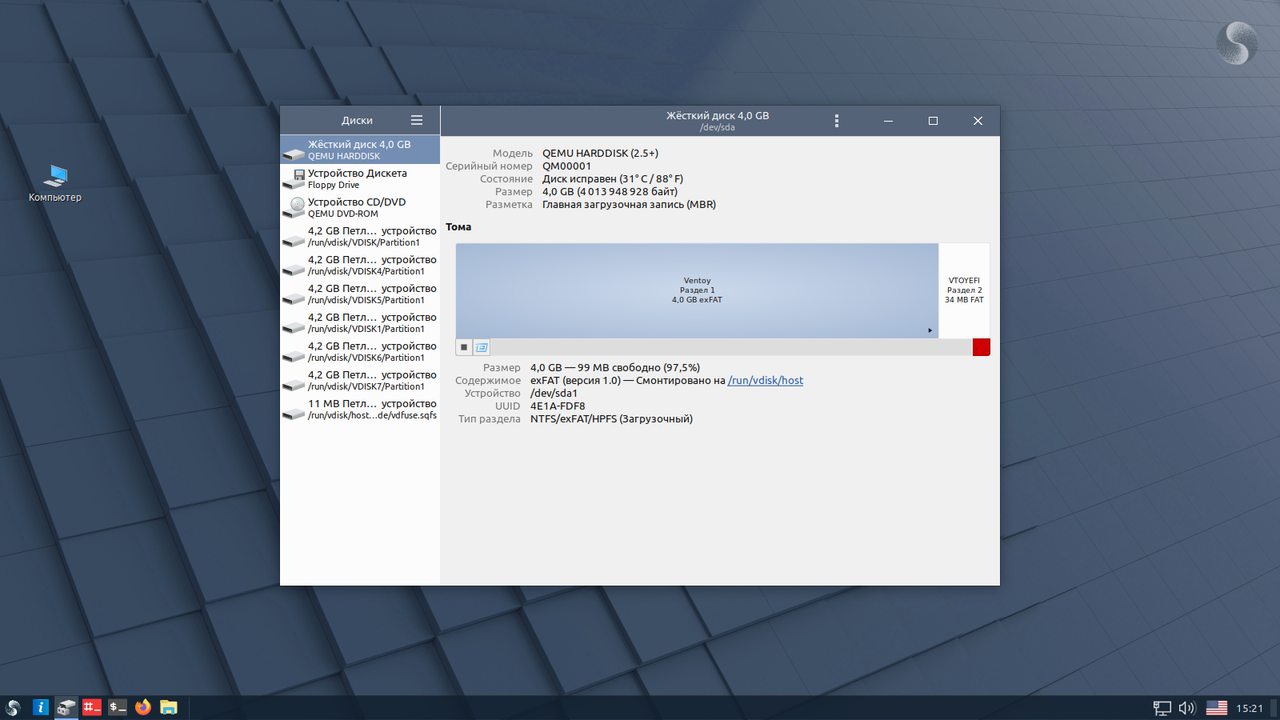Viewport: 1280px width, 720px height.
Task: Select Жёсткий диск 4,0 GB drive
Action: (360, 150)
